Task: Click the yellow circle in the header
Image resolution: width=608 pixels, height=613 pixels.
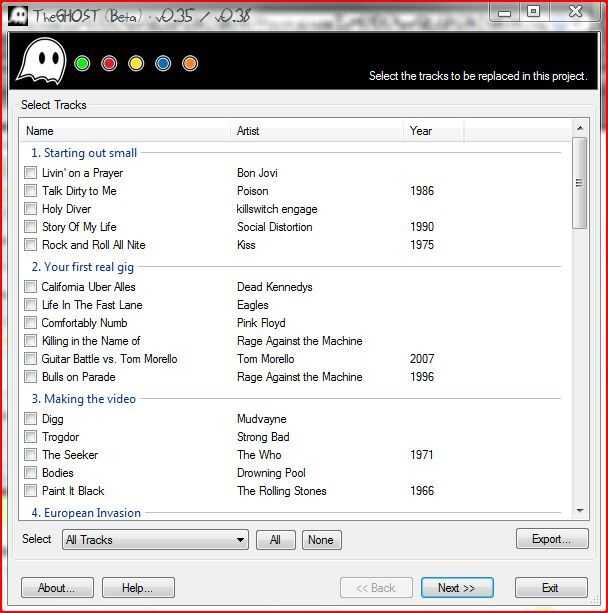Action: click(x=136, y=63)
